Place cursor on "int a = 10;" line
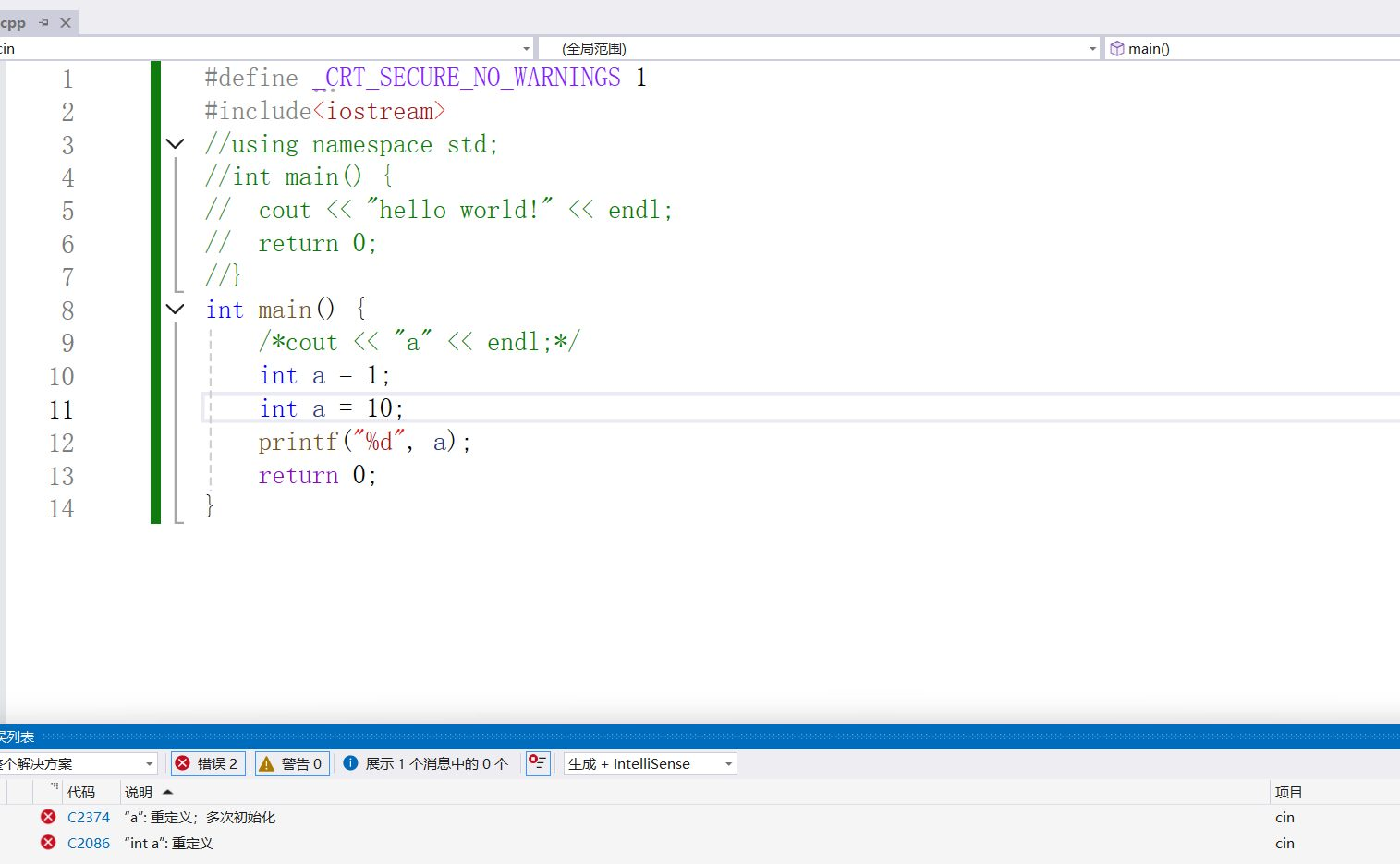Screen dimensions: 1400x864 tap(331, 408)
